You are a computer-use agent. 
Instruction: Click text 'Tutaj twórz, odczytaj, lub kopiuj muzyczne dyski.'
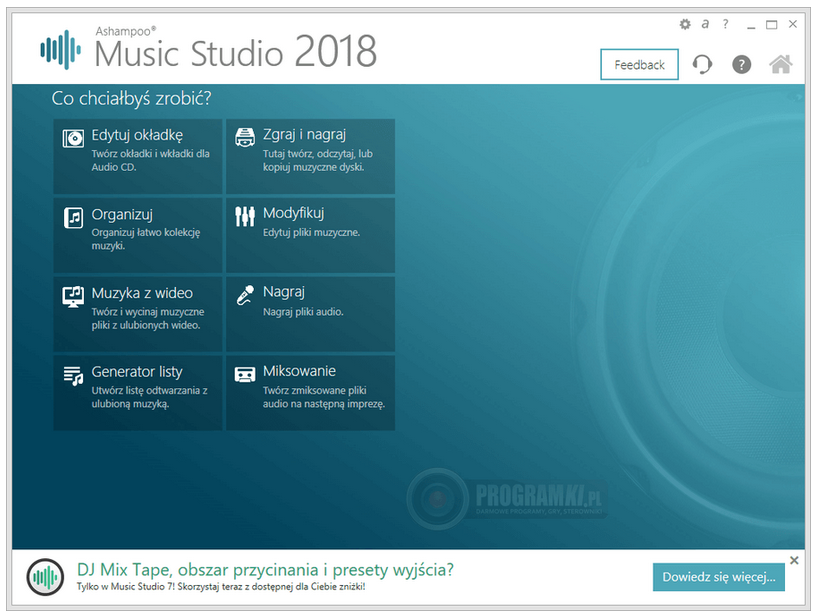coord(317,160)
